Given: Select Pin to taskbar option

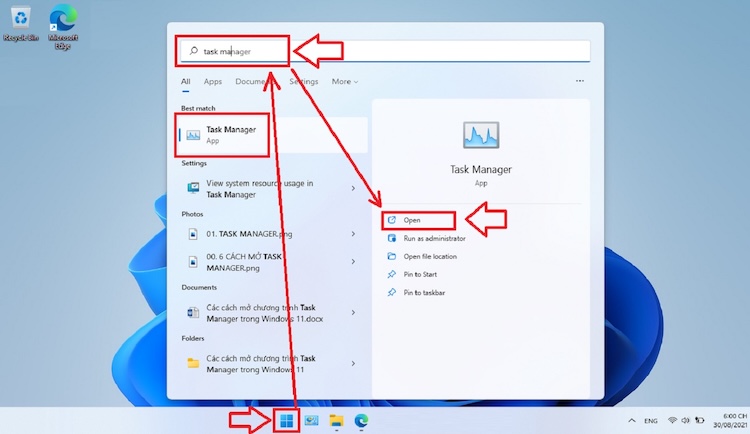Looking at the screenshot, I should click(x=424, y=292).
